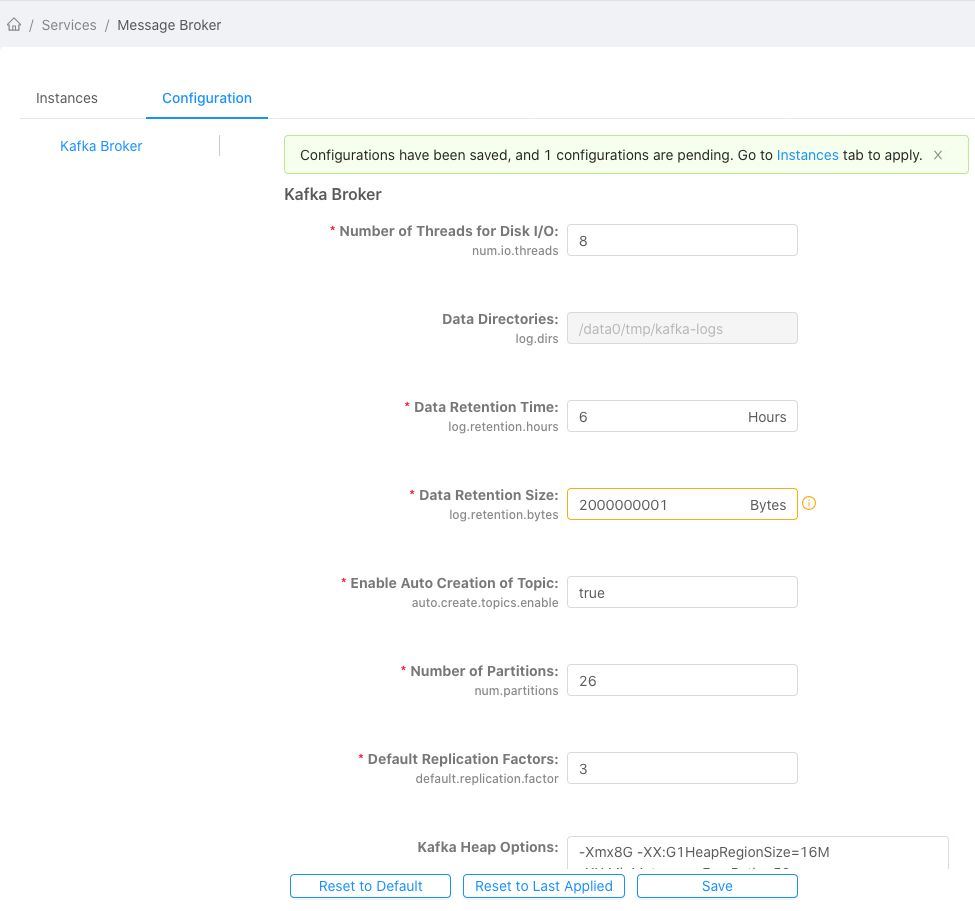Image resolution: width=975 pixels, height=911 pixels.
Task: Click the Number of Threads for Disk I/O label
Action: coord(449,231)
